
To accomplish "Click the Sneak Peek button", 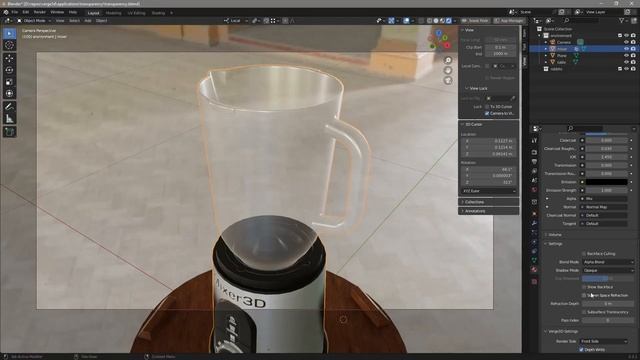I will [476, 20].
